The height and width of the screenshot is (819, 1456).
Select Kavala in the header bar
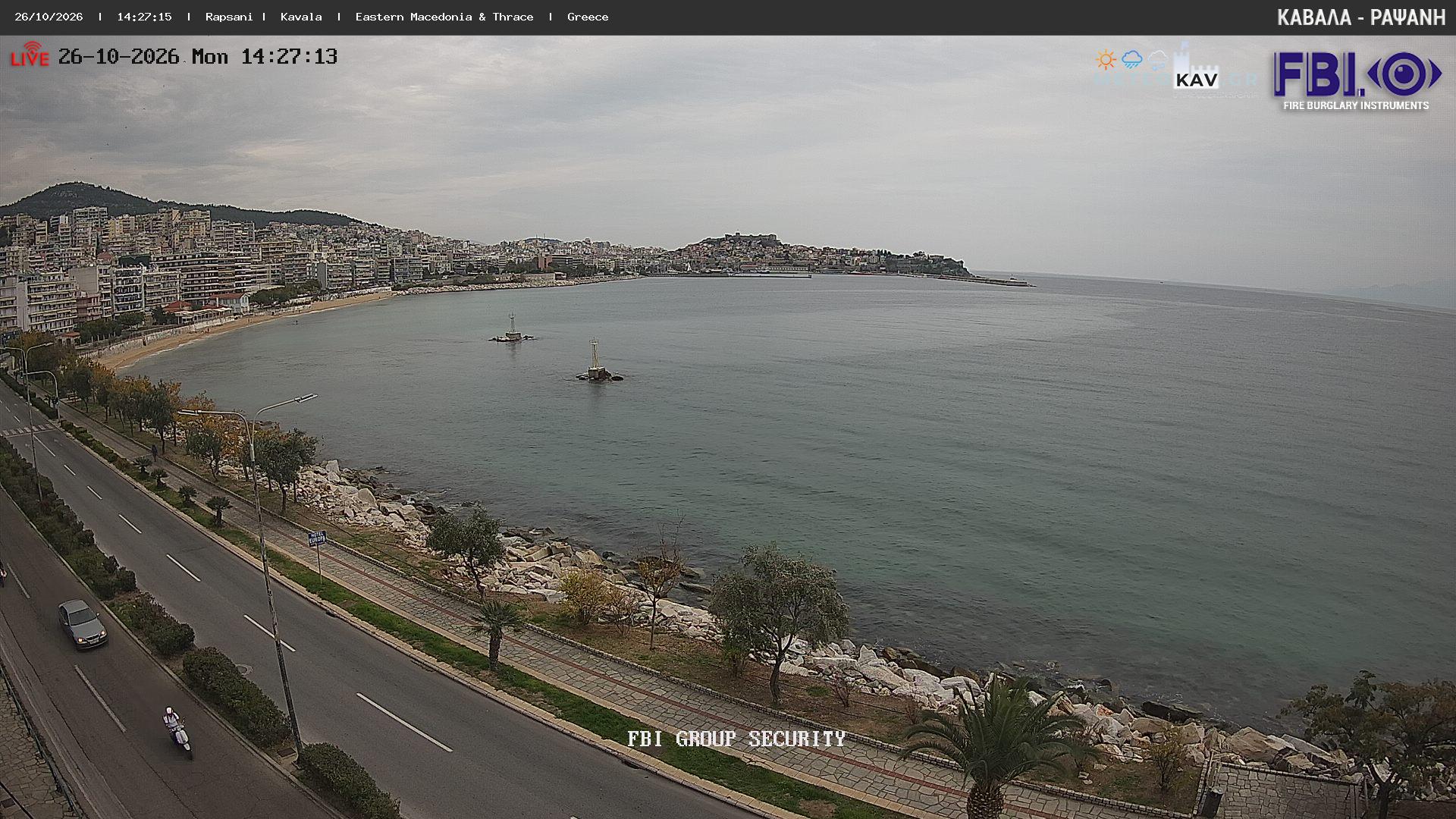pyautogui.click(x=301, y=17)
